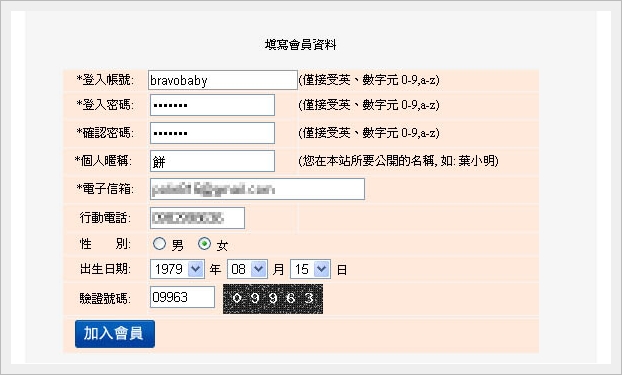Screen dimensions: 622x375
Task: Click the 男 label text
Action: [177, 246]
